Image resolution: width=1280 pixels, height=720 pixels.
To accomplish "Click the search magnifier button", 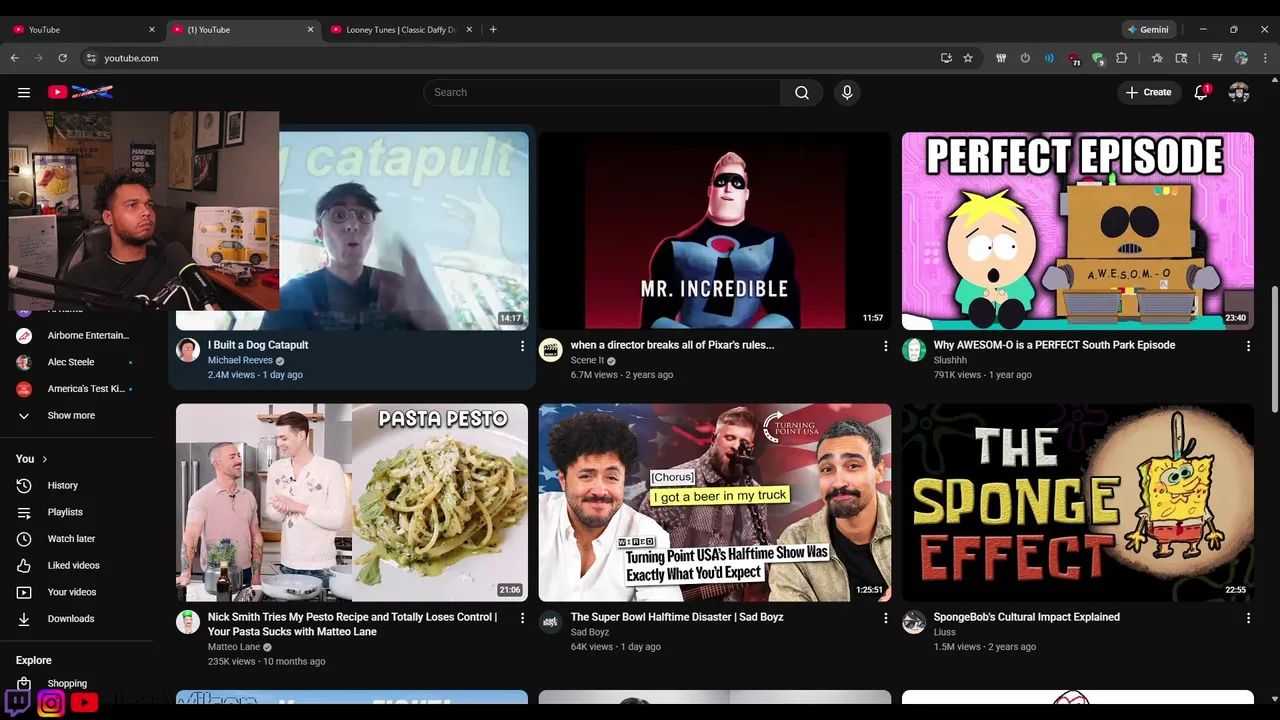I will coord(802,92).
